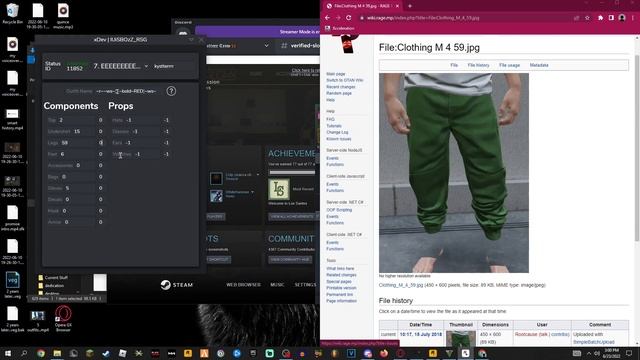Click the Steam logo at bottom

click(176, 284)
